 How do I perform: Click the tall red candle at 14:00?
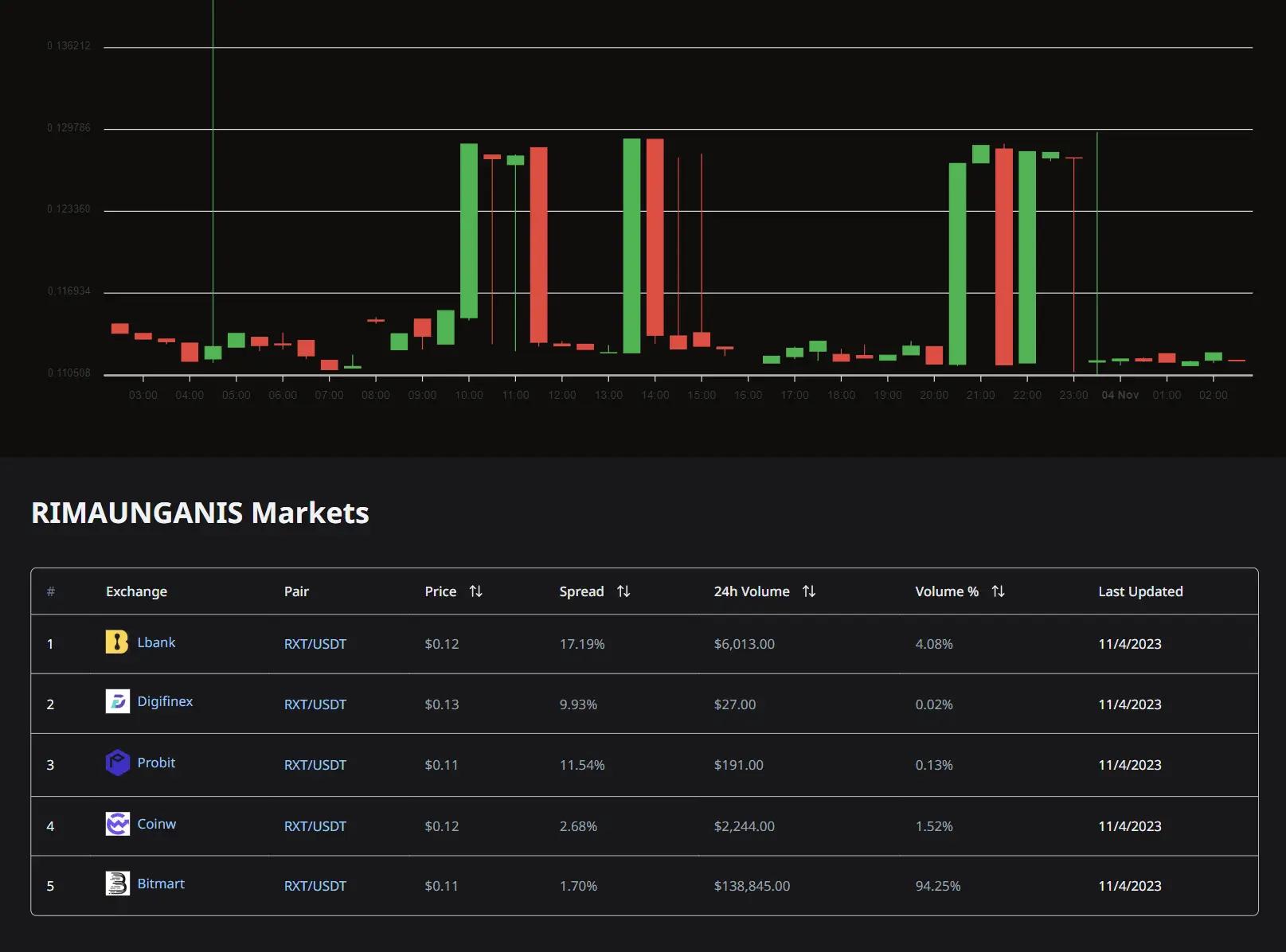coord(655,237)
